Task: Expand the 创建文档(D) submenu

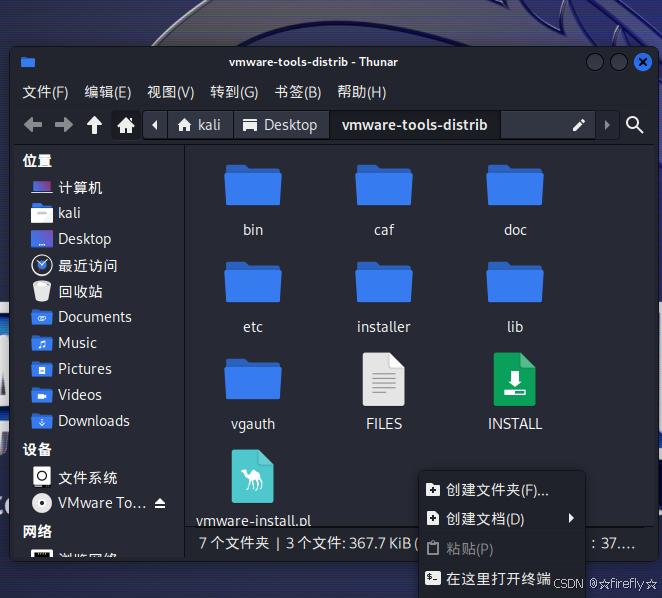Action: point(502,519)
